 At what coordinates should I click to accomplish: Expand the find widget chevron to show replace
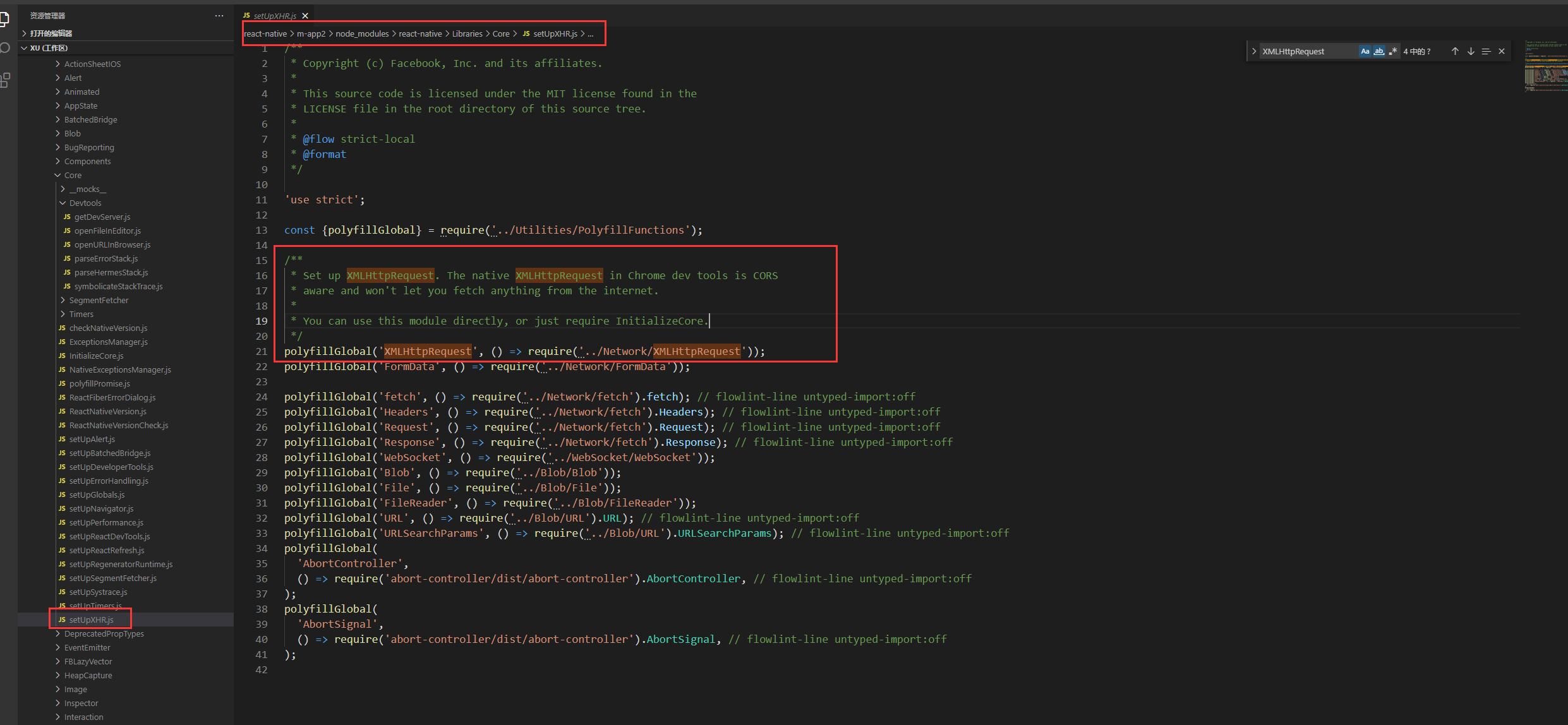coord(1254,51)
